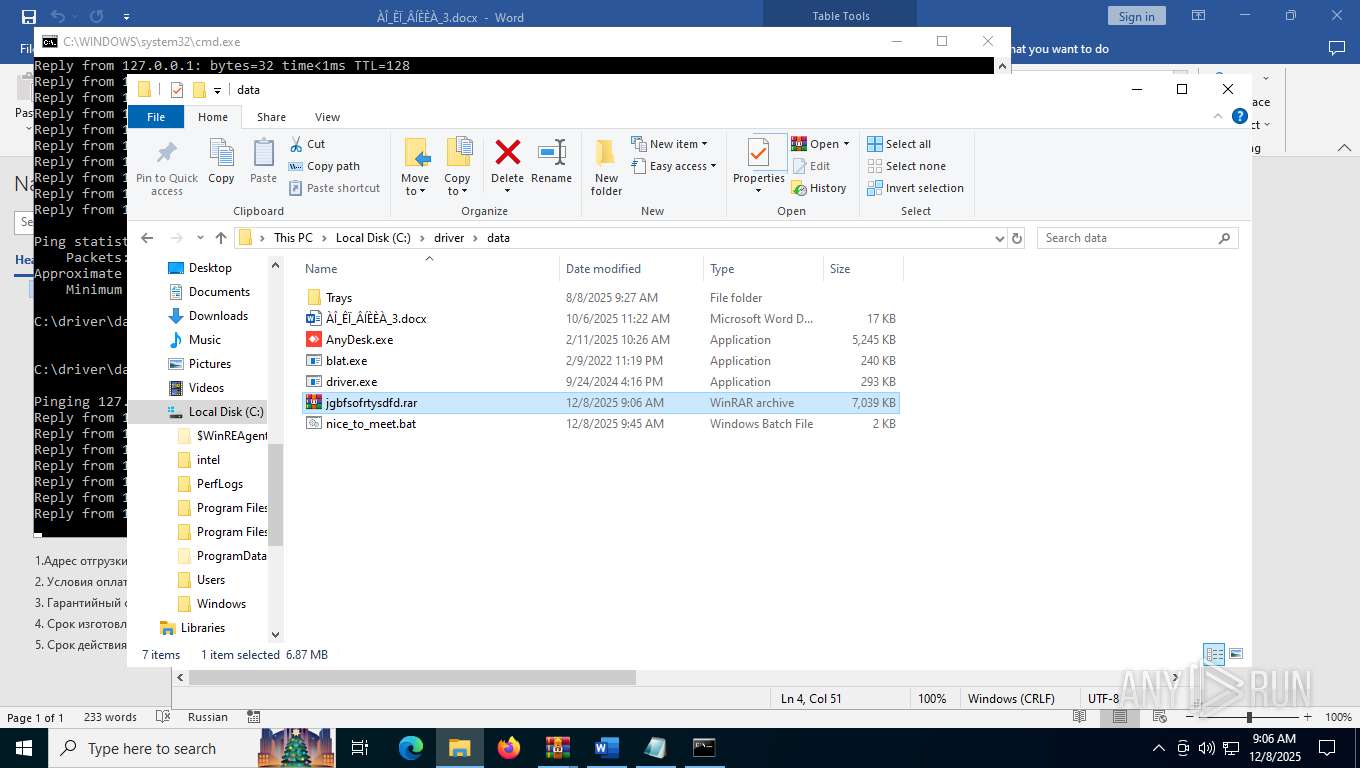Image resolution: width=1360 pixels, height=768 pixels.
Task: Open Microsoft Edge from taskbar
Action: pyautogui.click(x=411, y=748)
